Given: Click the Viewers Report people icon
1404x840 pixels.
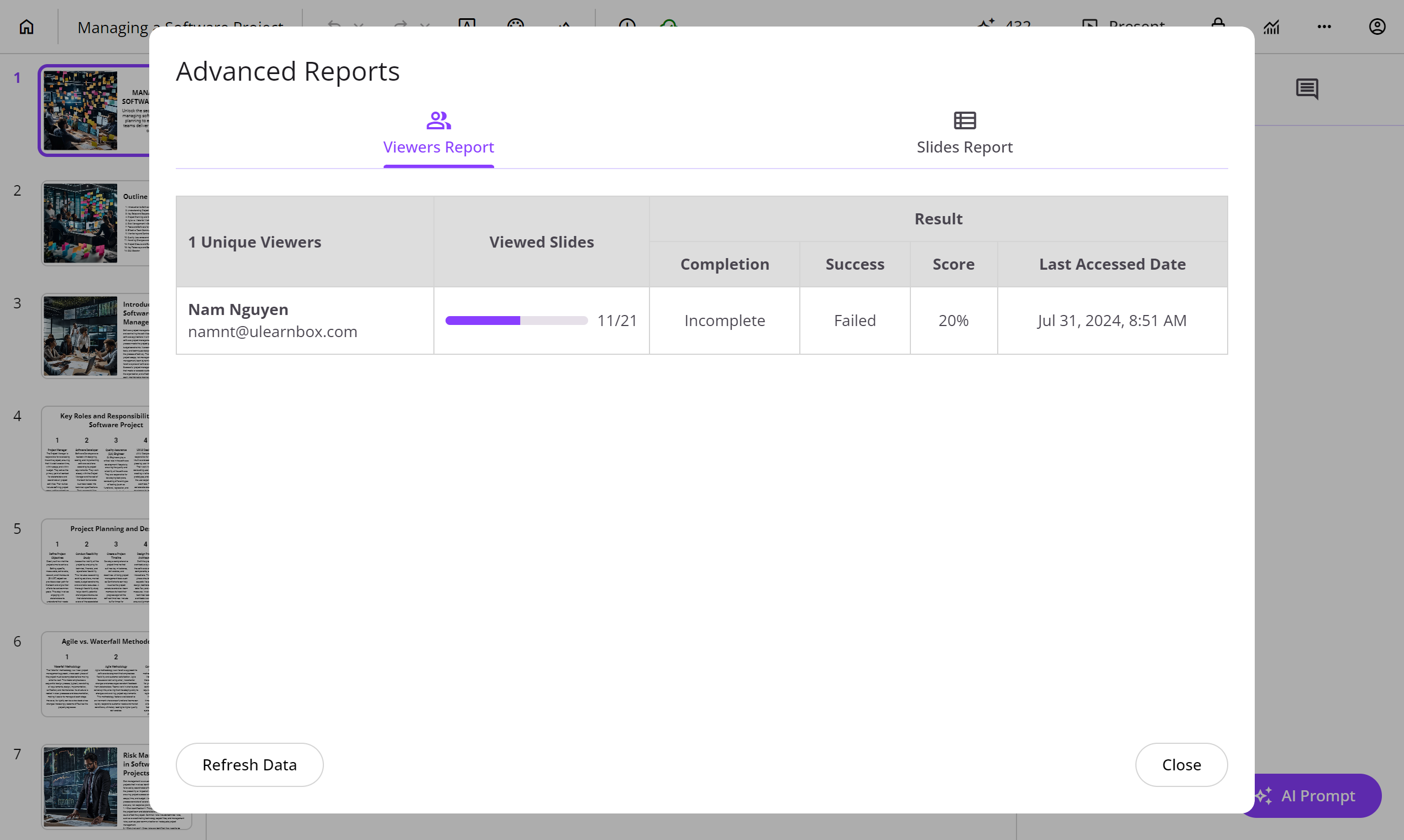Looking at the screenshot, I should 438,120.
